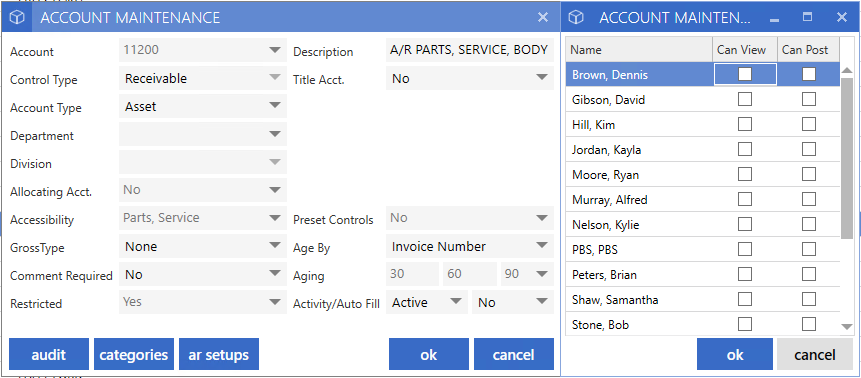
Task: Open the Age By dropdown
Action: click(542, 247)
